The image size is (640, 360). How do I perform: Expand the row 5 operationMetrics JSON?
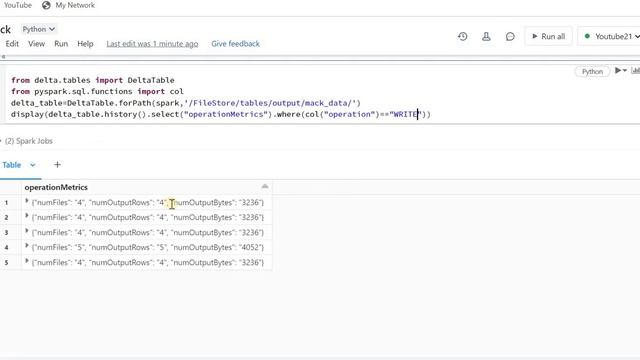pyautogui.click(x=27, y=261)
